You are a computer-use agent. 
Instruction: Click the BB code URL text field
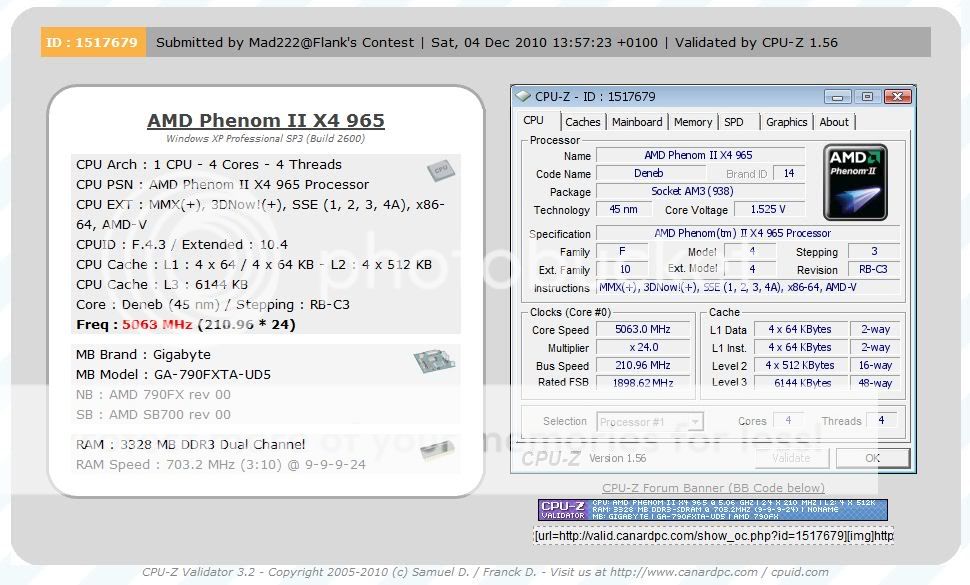(x=713, y=536)
